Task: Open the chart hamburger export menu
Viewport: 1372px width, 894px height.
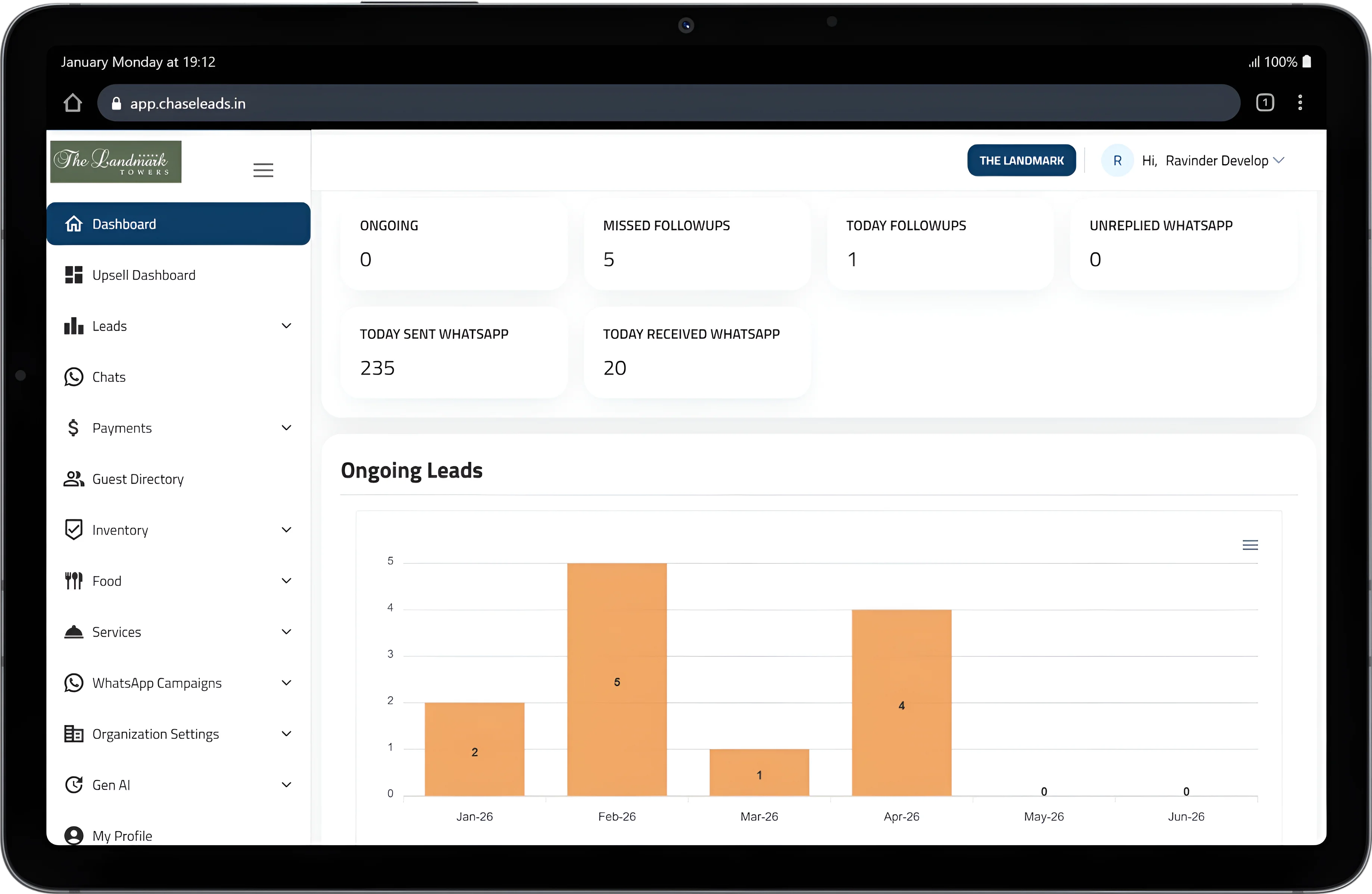Action: pos(1250,545)
